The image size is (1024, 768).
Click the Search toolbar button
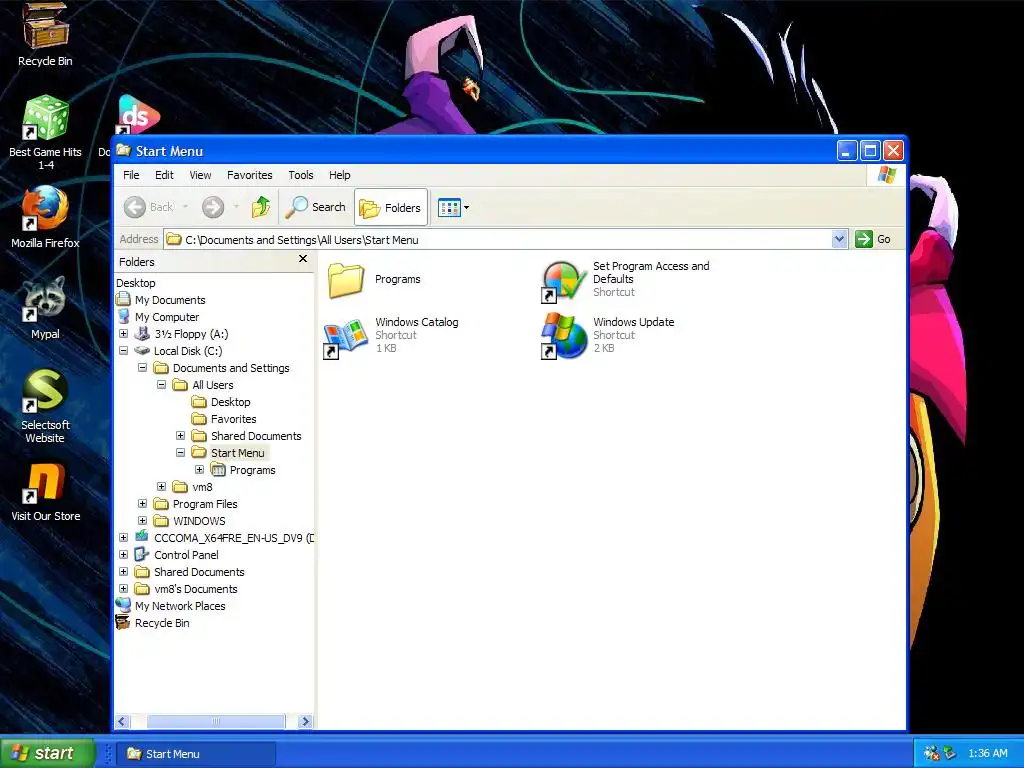click(x=315, y=207)
